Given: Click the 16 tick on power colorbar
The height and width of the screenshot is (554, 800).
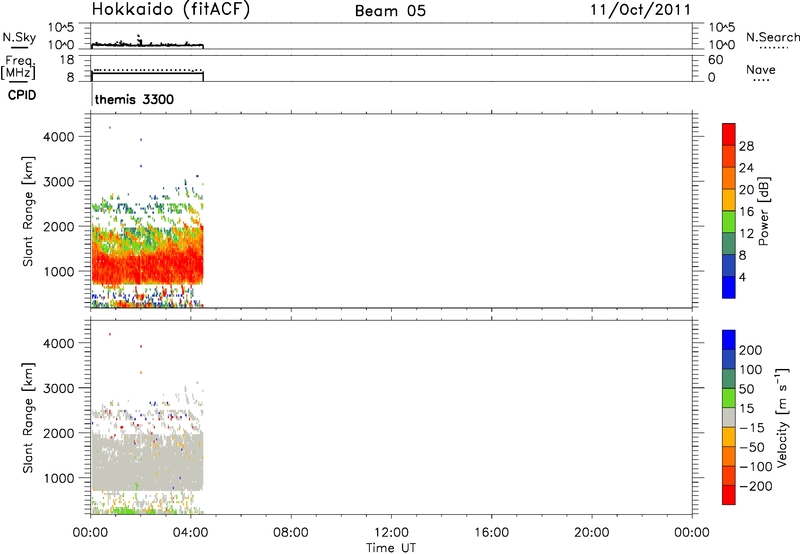Looking at the screenshot, I should click(x=746, y=212).
